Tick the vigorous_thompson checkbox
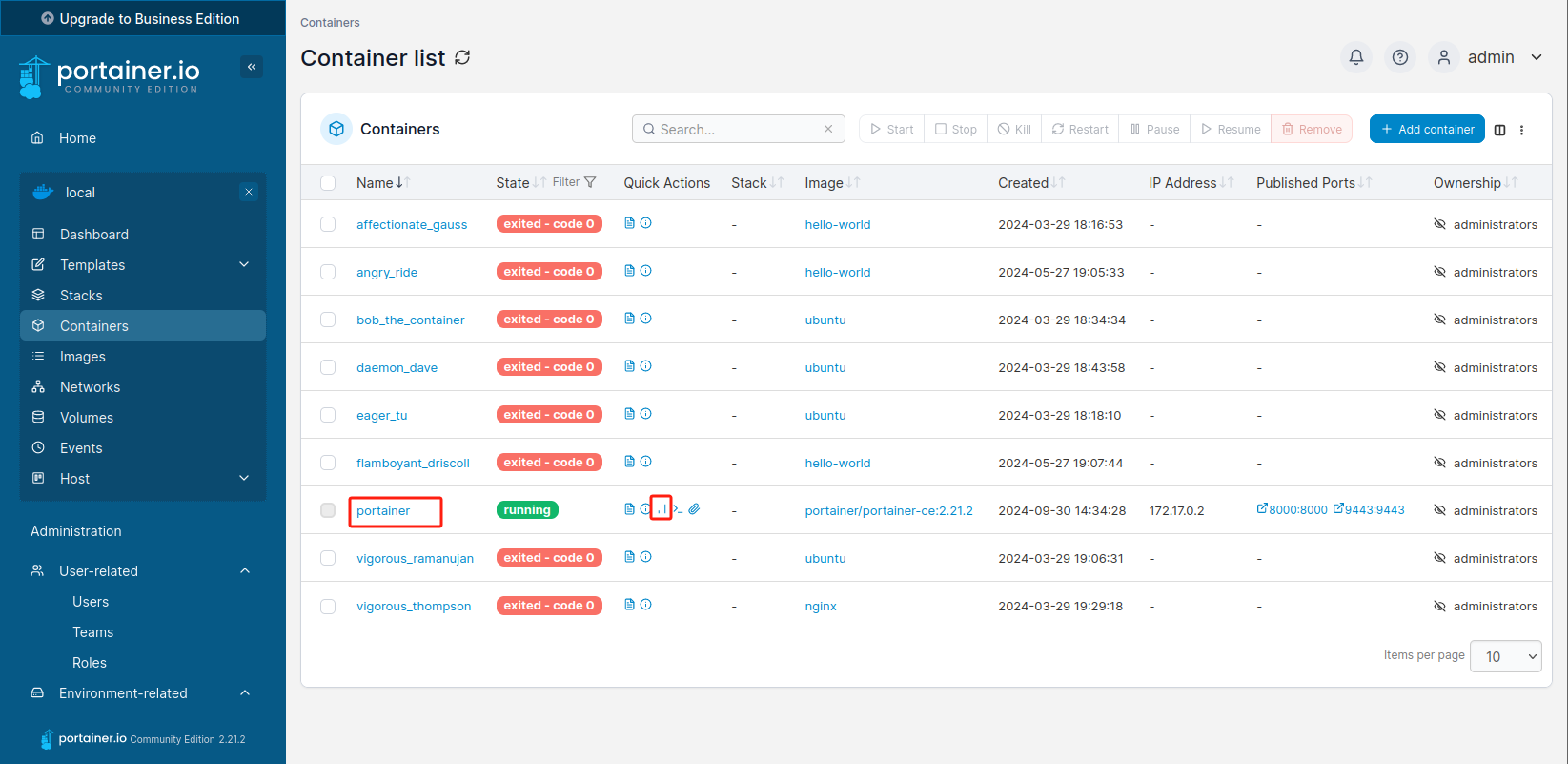 [328, 606]
